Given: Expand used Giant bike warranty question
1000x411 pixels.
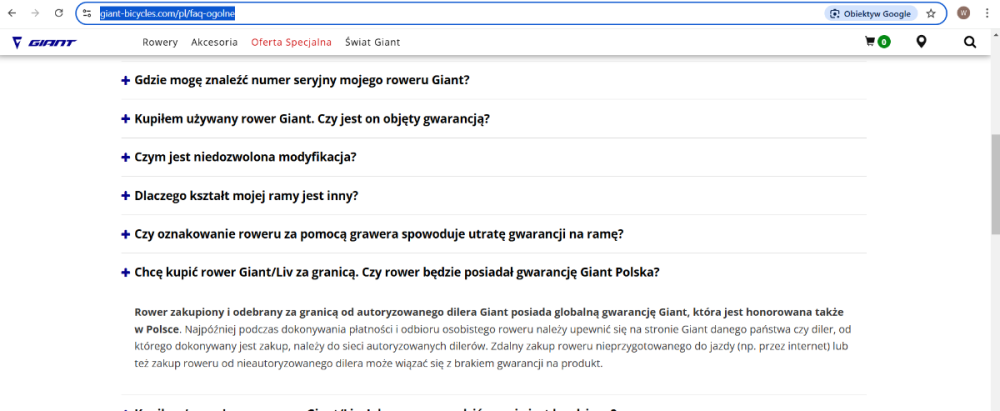Looking at the screenshot, I should point(311,119).
